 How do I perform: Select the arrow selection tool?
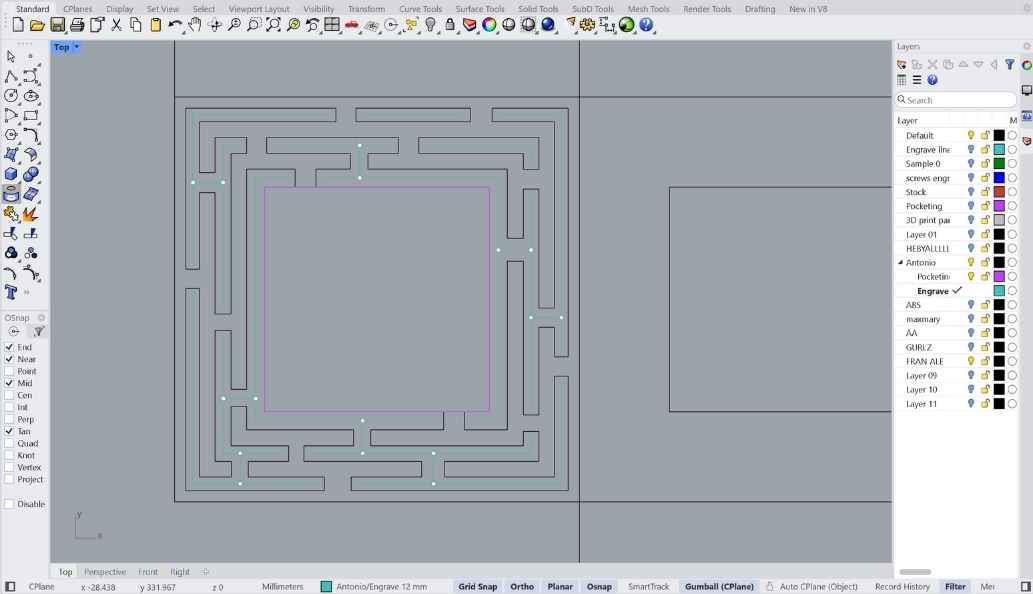pos(12,57)
